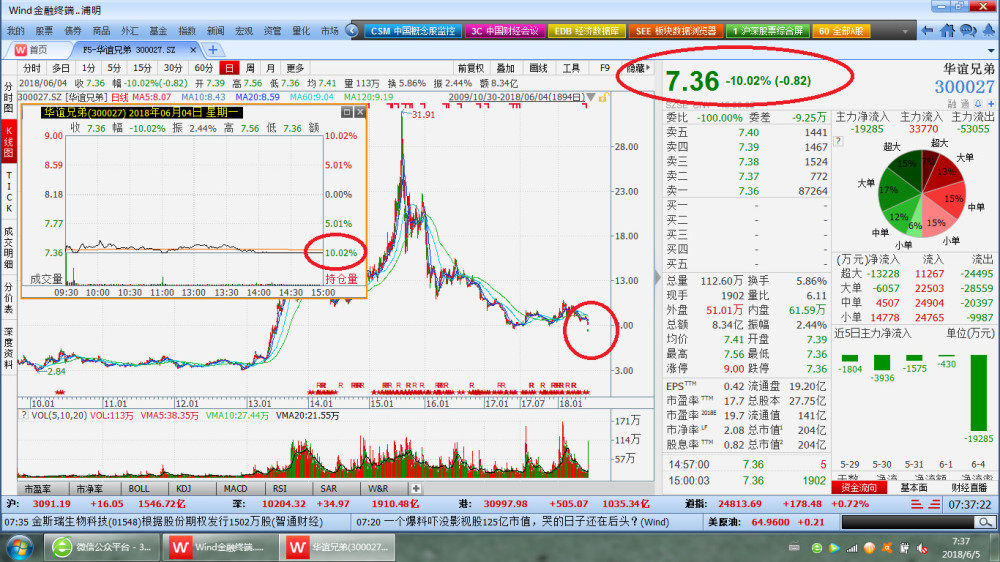Click the alert bell icon at top right

[989, 30]
